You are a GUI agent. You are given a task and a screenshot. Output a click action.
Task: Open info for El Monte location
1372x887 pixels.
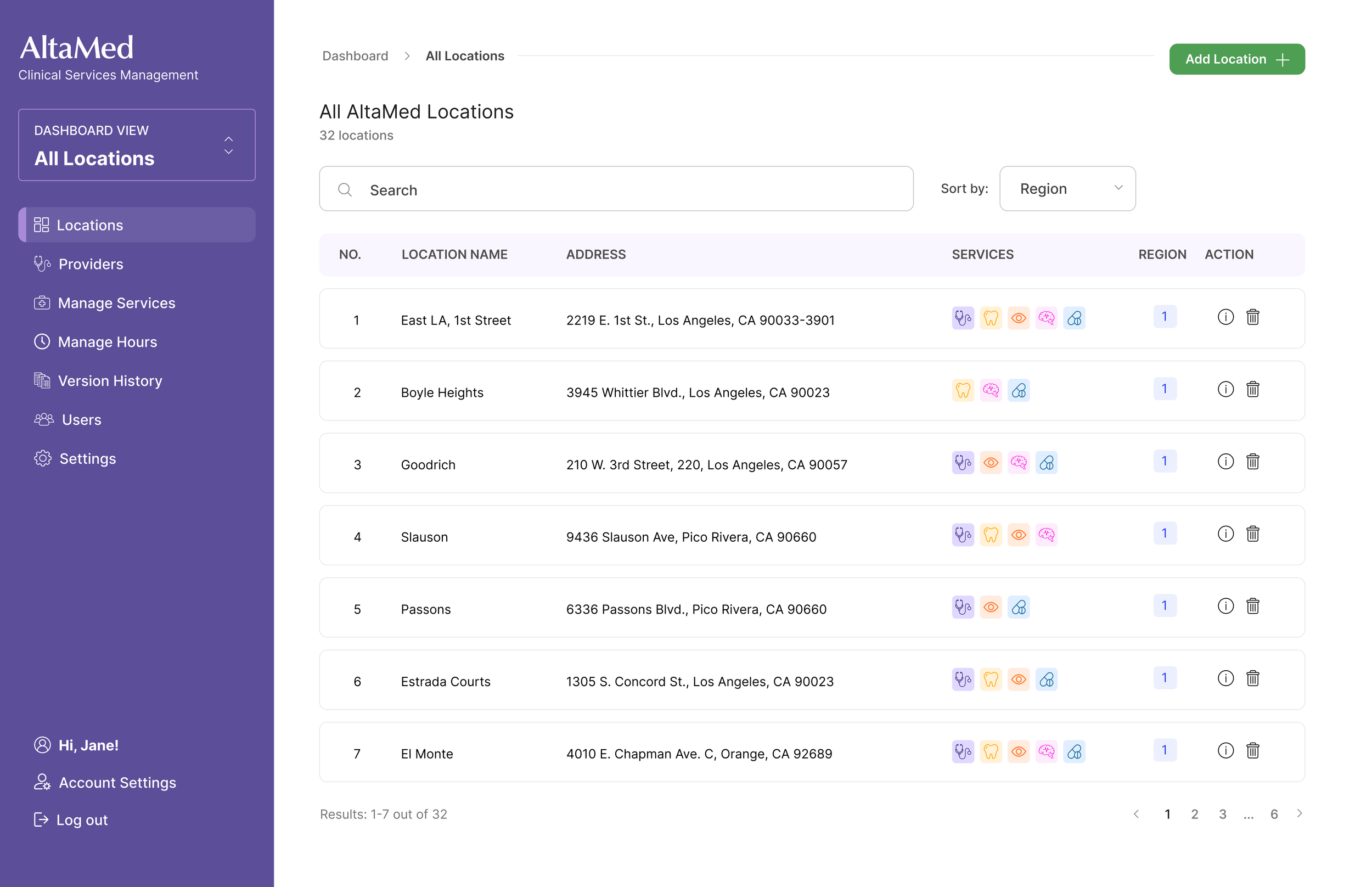click(1225, 750)
